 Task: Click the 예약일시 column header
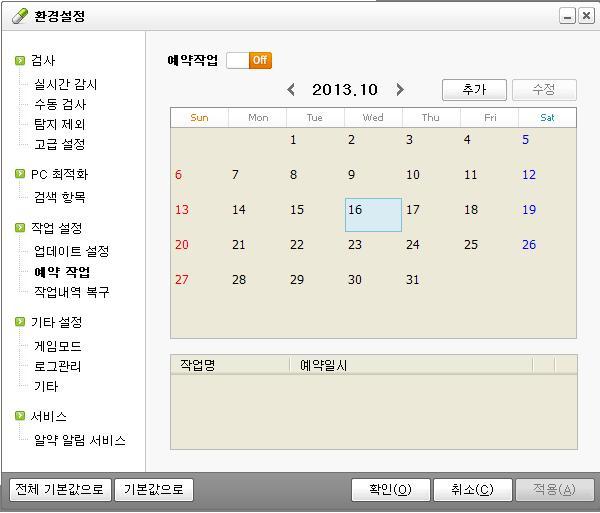[411, 365]
